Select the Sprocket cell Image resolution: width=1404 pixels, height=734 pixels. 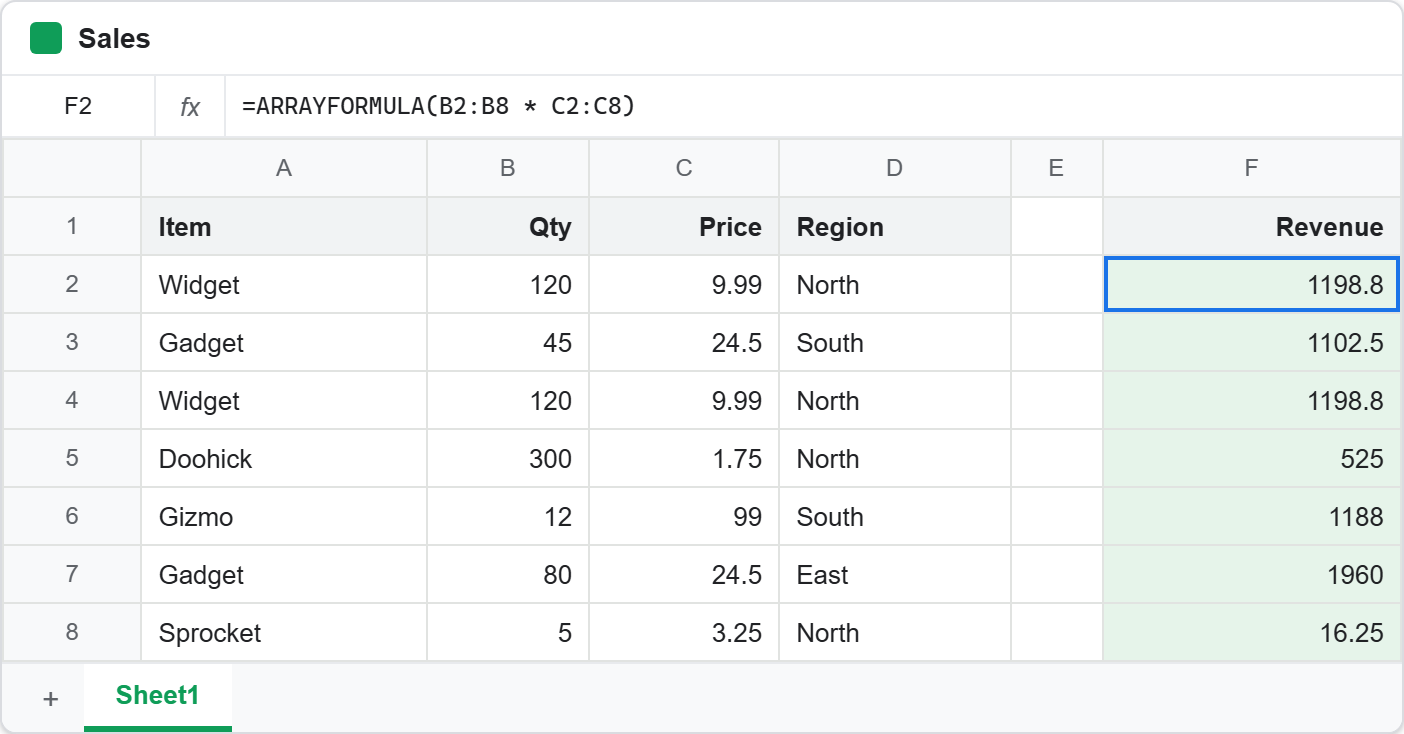(284, 632)
